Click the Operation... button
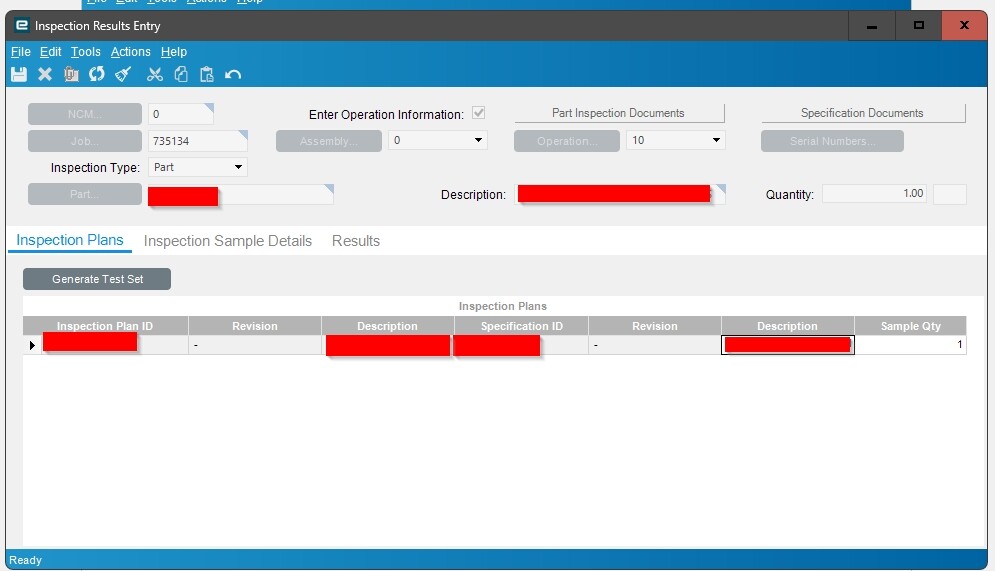This screenshot has height=571, width=995. 567,141
